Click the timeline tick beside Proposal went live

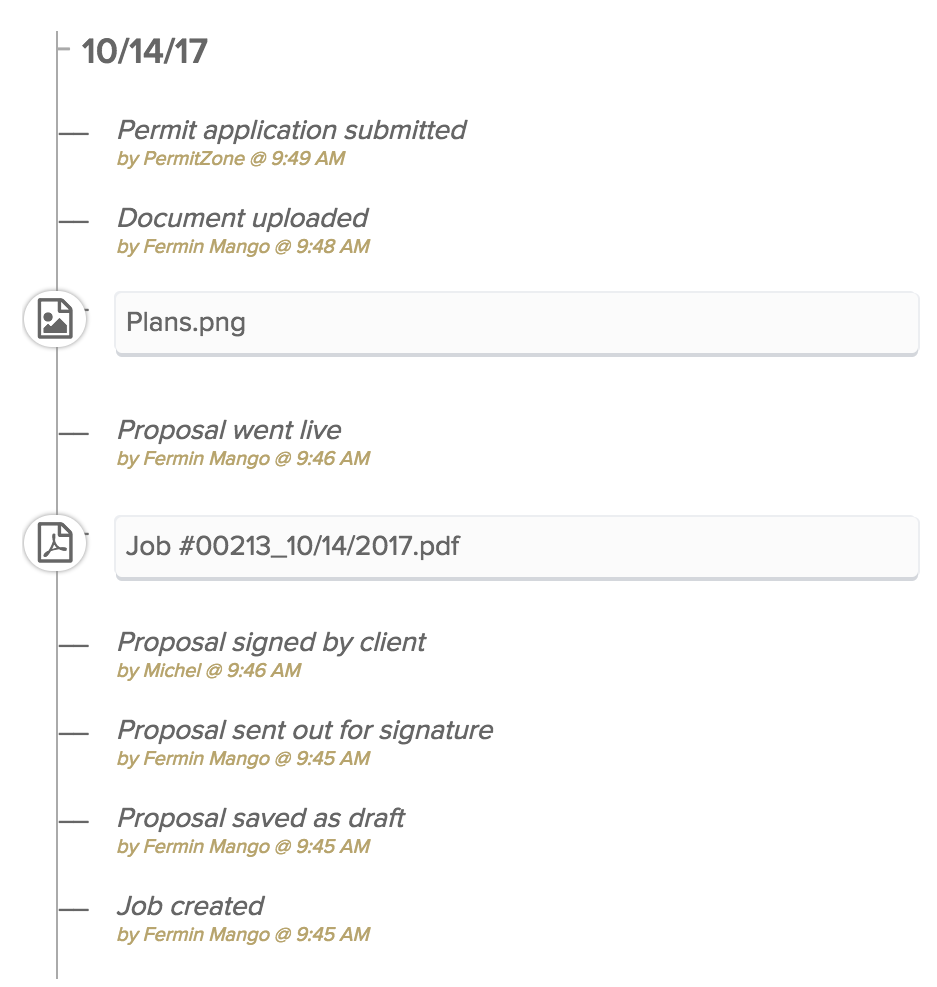coord(74,434)
